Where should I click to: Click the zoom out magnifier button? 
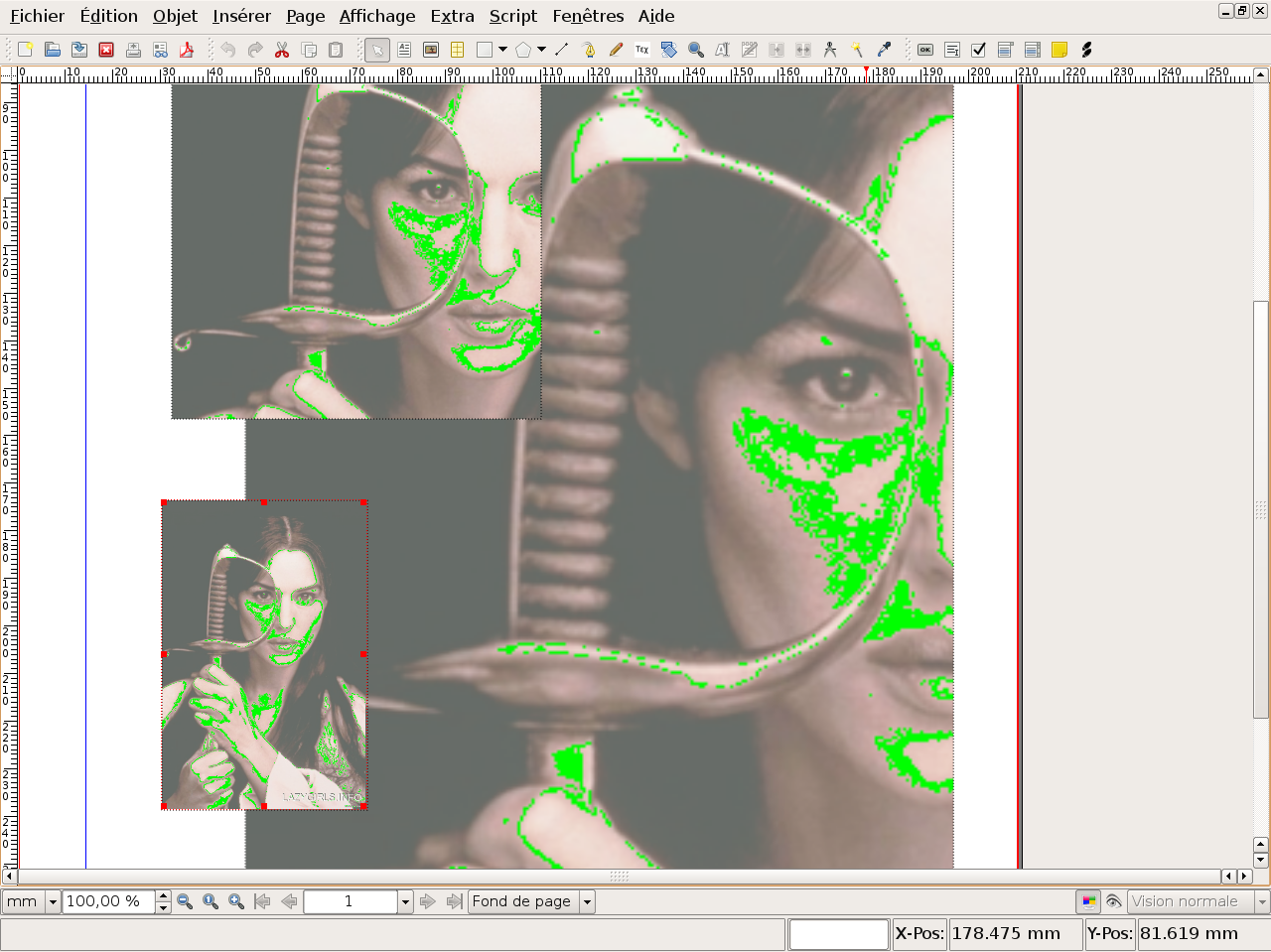coord(185,901)
